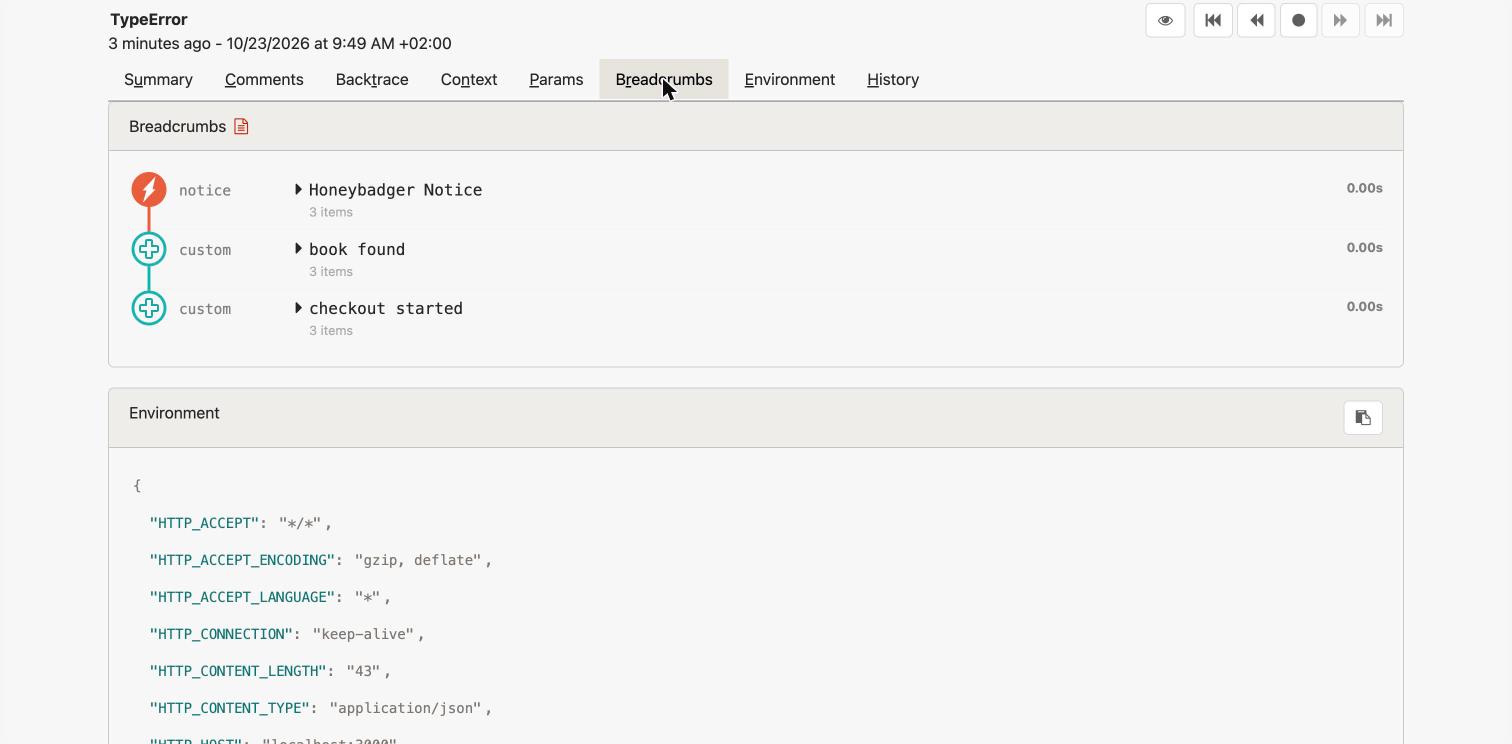Screen dimensions: 1512x744
Task: Go to the previous notice
Action: [1256, 20]
